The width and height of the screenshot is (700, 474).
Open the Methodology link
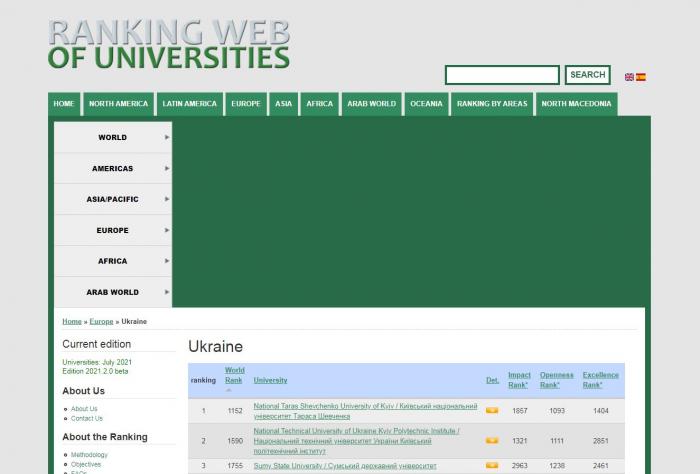[x=89, y=455]
